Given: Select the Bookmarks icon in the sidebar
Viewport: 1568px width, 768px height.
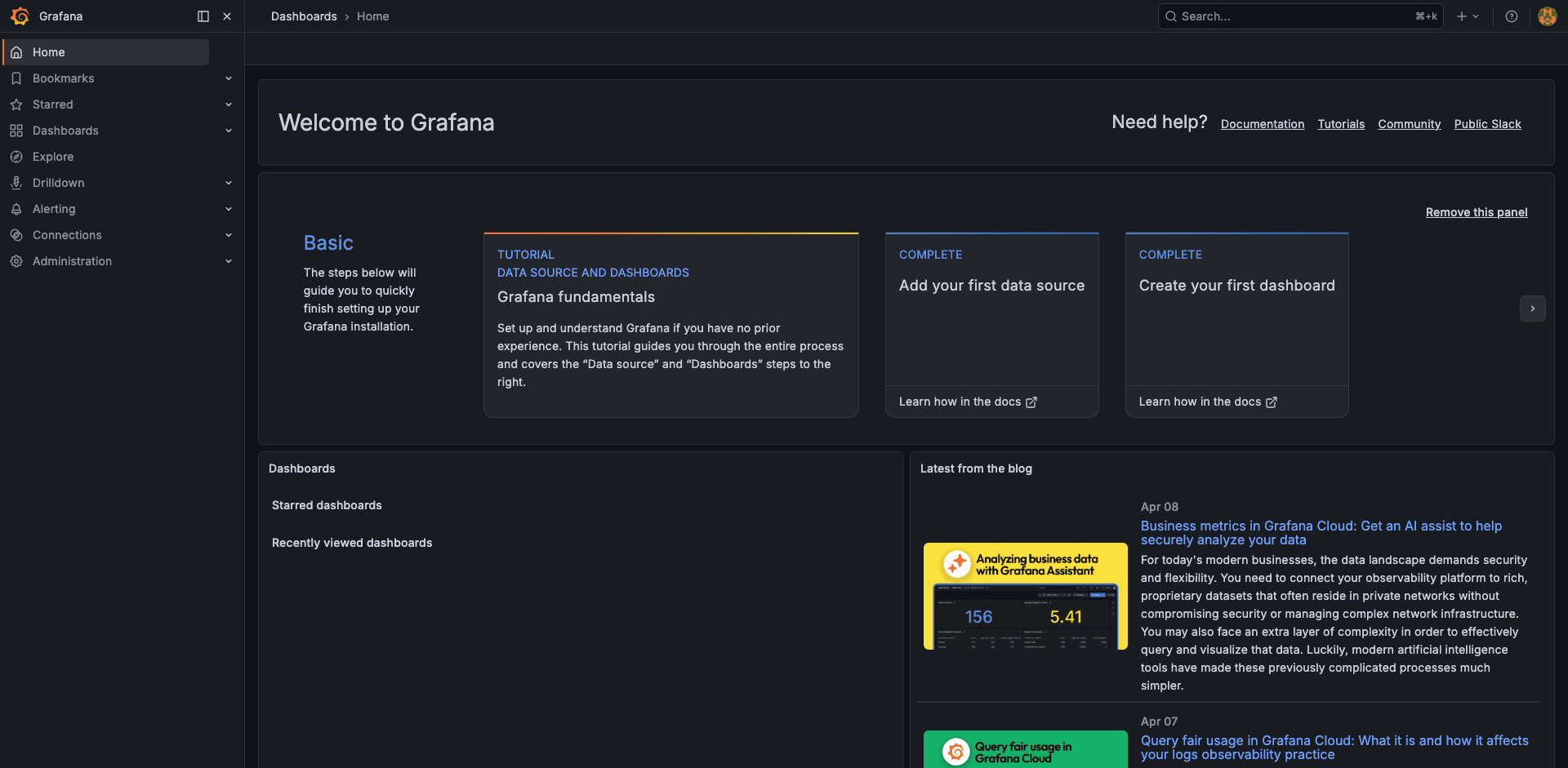Looking at the screenshot, I should [16, 78].
